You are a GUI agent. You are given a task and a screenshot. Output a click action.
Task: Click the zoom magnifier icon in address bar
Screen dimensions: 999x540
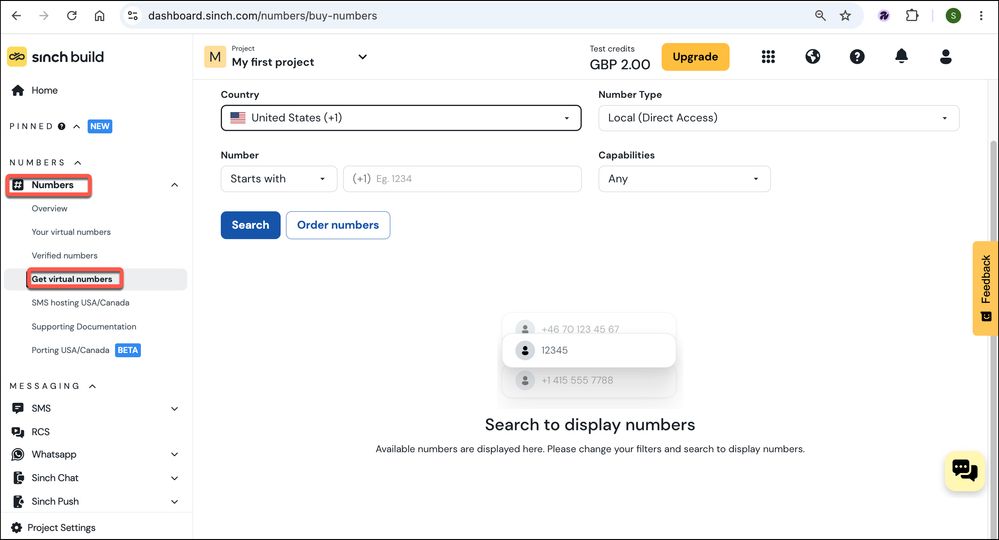coord(820,15)
